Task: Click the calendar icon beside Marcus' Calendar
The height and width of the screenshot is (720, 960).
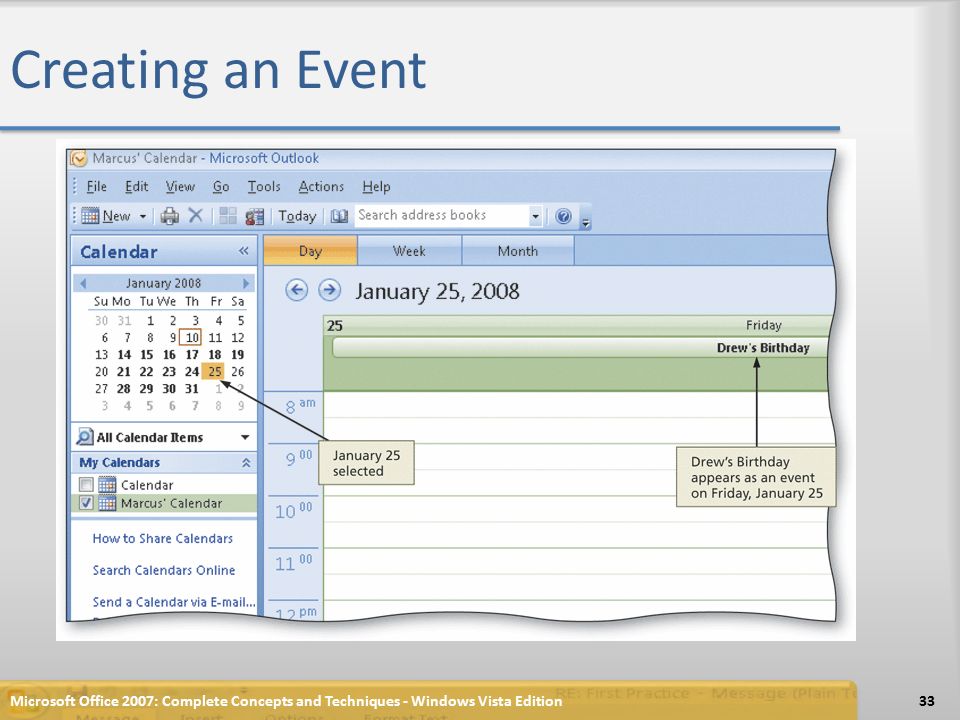Action: [107, 503]
